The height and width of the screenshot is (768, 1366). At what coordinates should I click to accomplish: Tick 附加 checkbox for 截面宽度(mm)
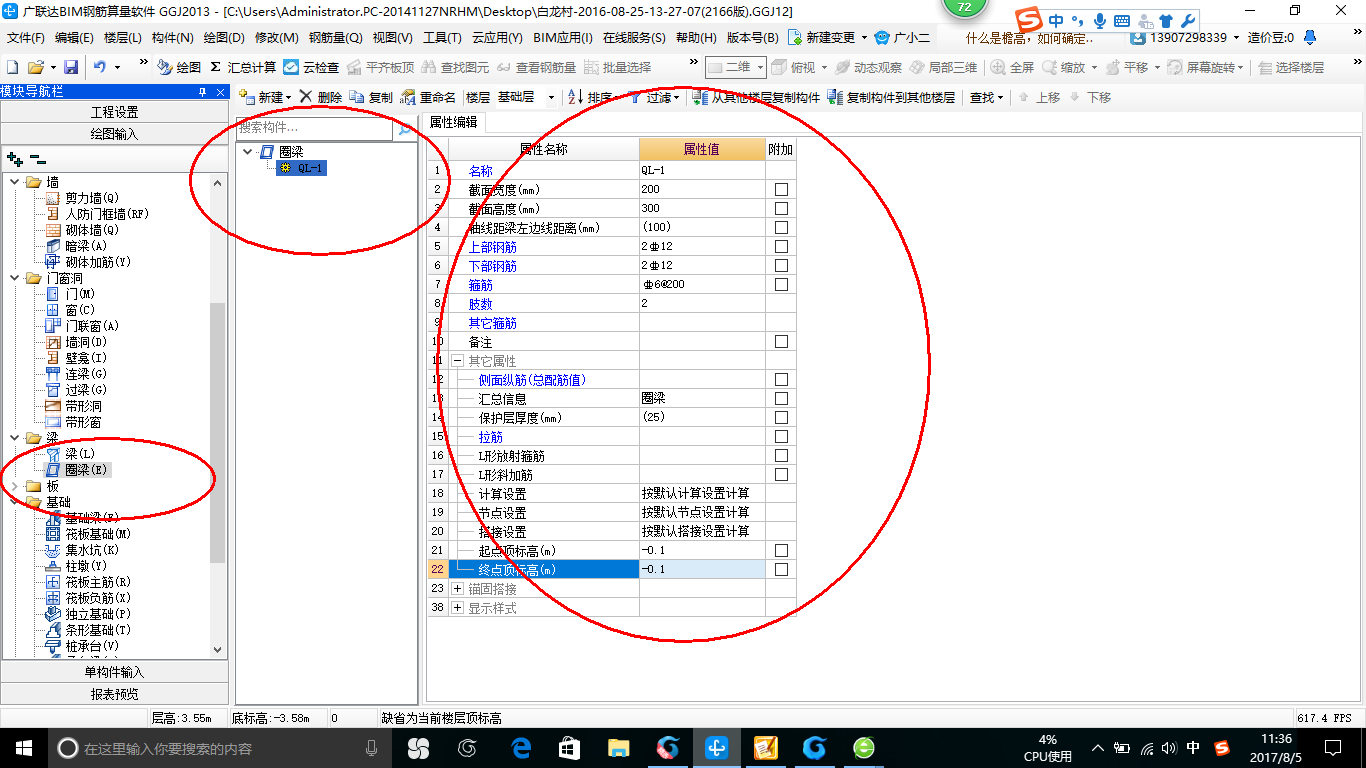pyautogui.click(x=781, y=189)
